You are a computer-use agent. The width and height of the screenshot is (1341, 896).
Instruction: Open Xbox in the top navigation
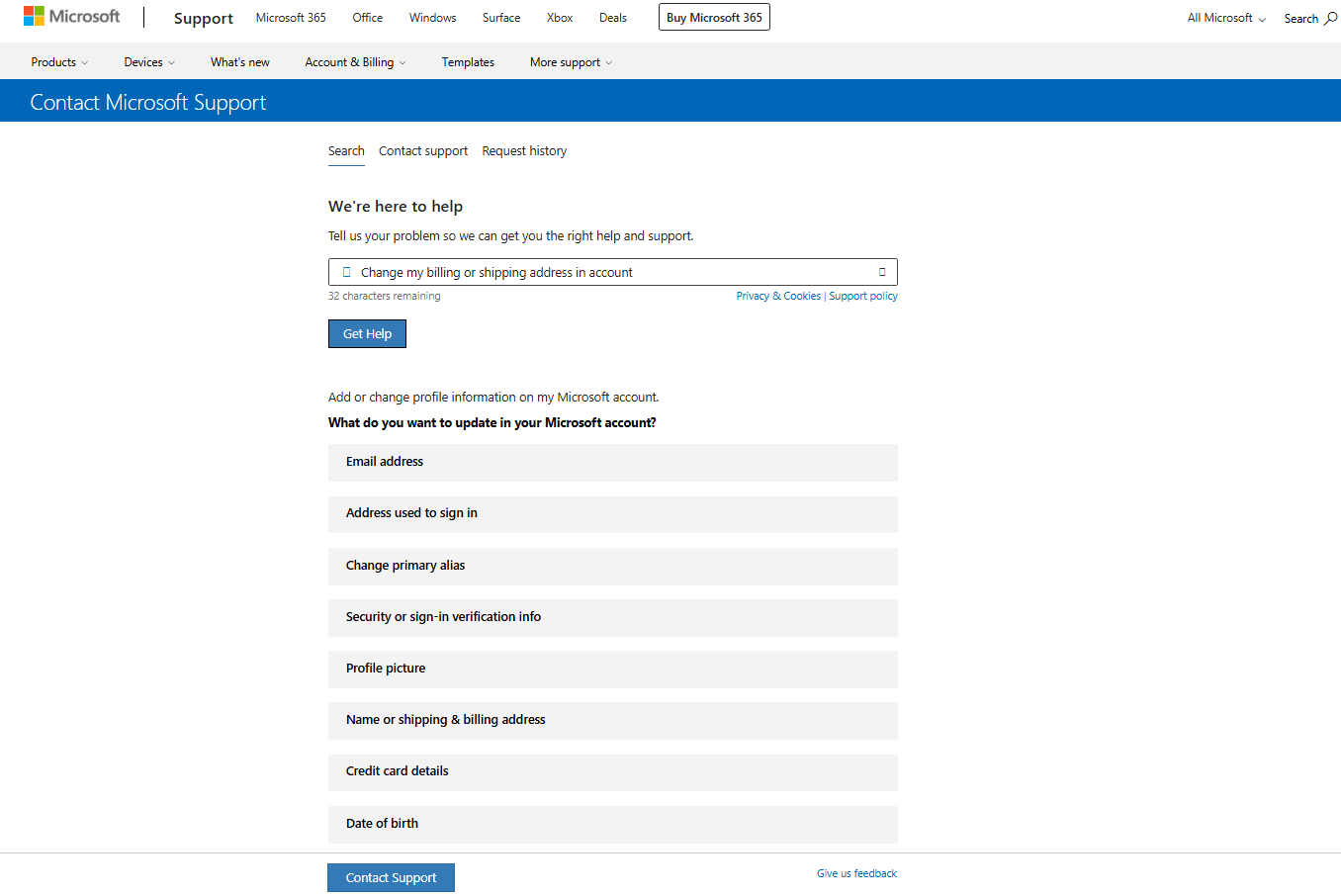560,18
